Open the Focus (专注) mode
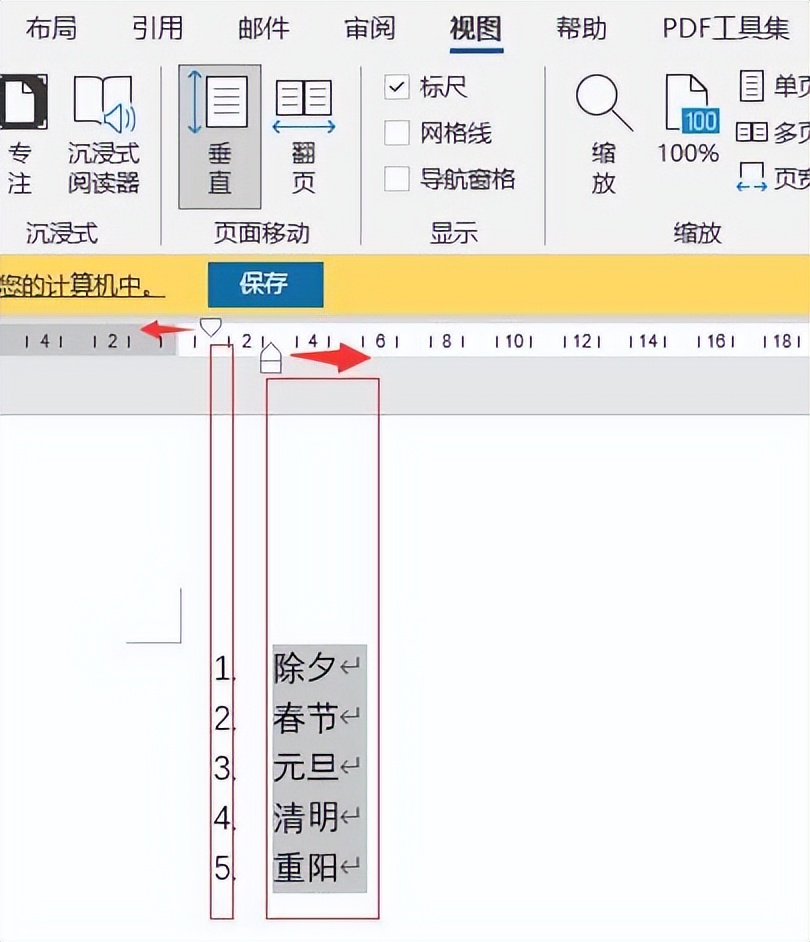This screenshot has width=810, height=942. (x=23, y=134)
